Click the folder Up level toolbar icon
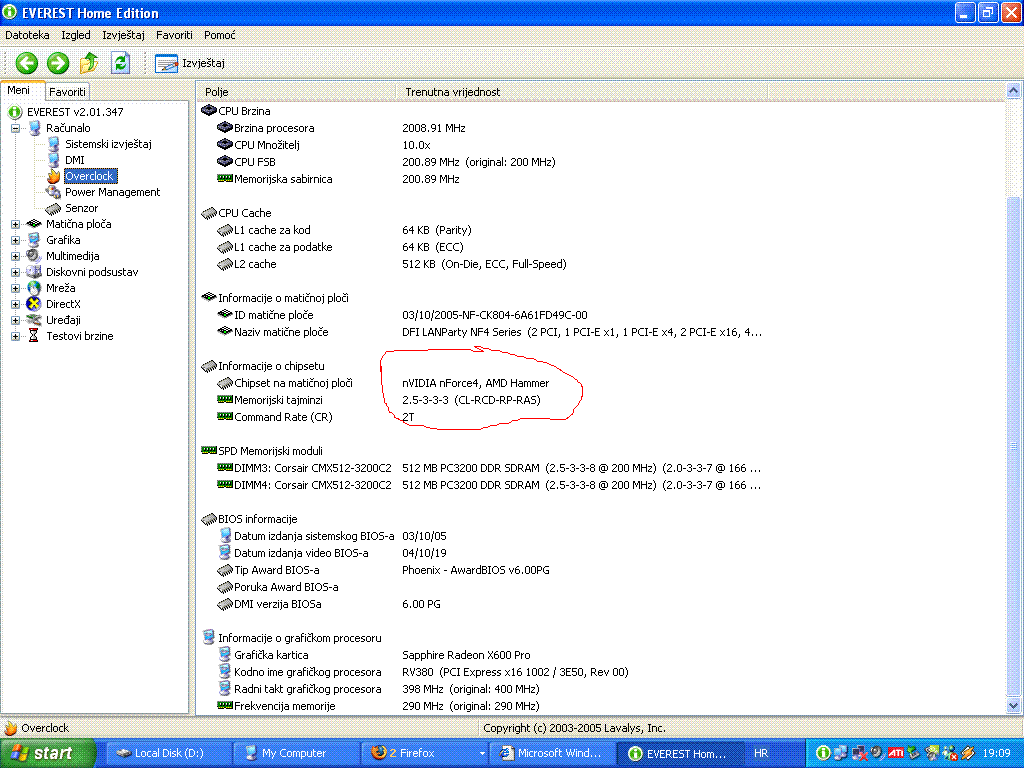 [x=89, y=63]
